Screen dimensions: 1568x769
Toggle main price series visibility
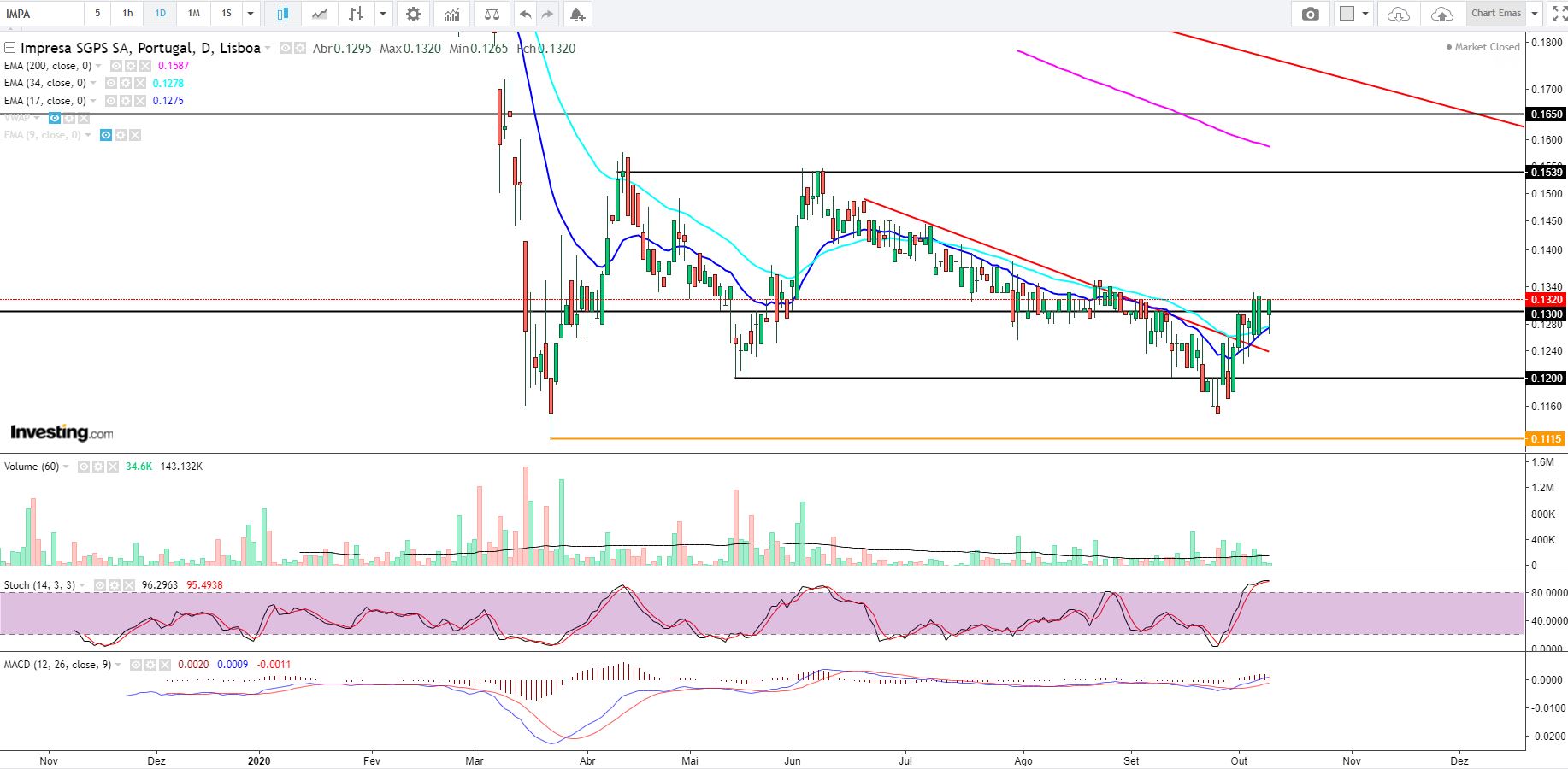286,49
